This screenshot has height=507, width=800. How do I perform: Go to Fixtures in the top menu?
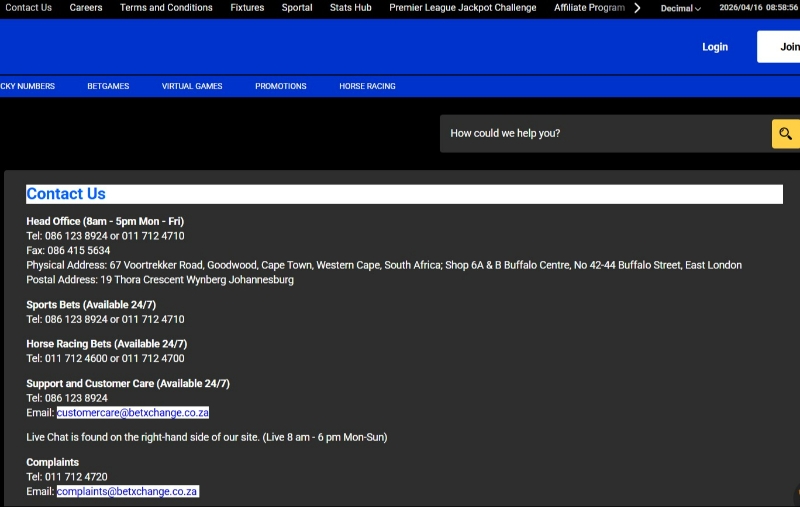coord(247,8)
